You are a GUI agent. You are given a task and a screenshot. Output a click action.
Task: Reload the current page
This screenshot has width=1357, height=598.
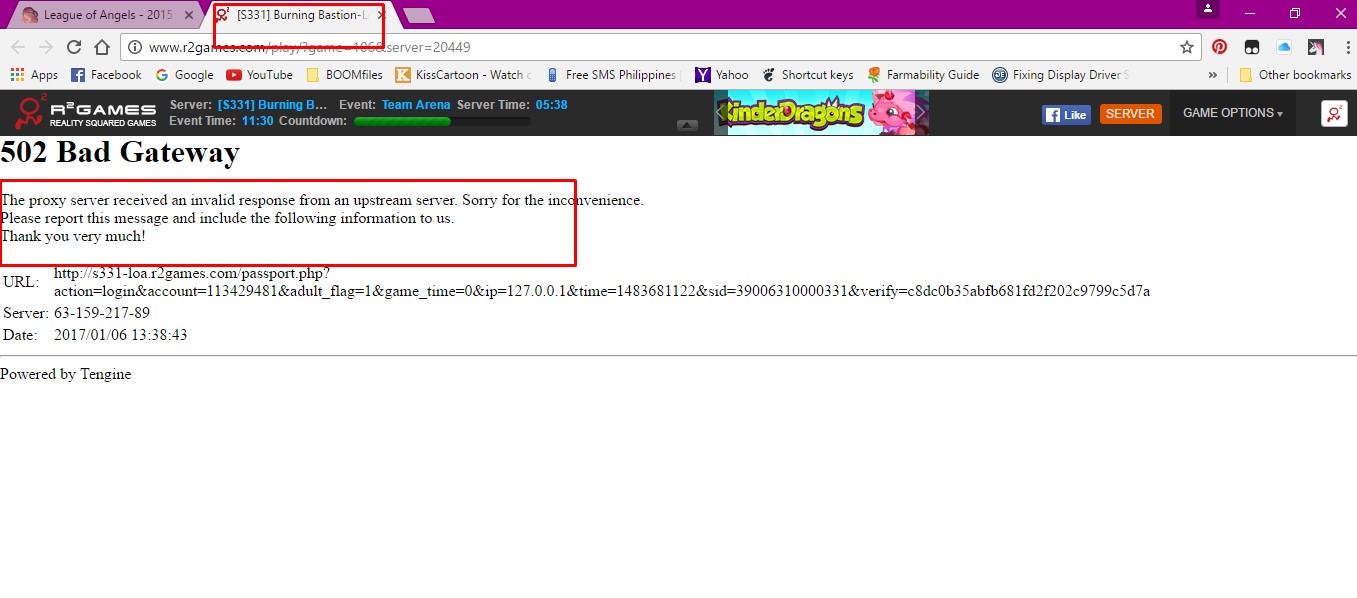[74, 47]
